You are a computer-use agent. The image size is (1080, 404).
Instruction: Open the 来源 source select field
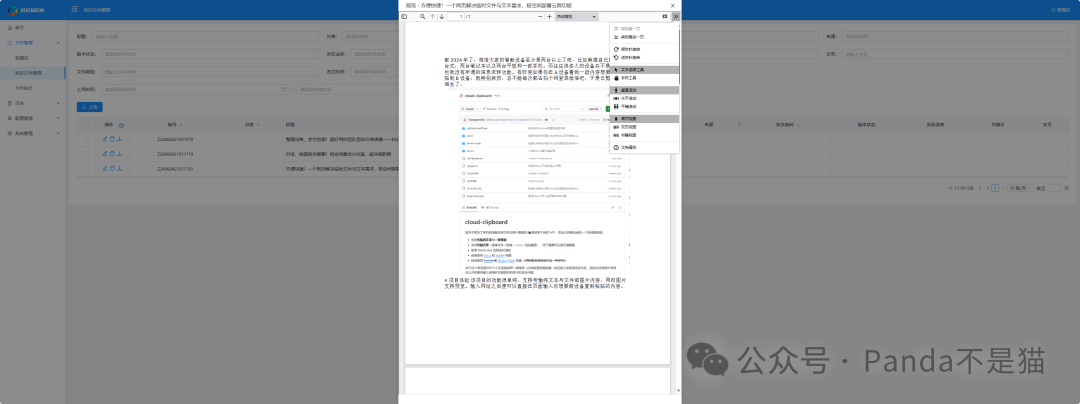coord(957,36)
